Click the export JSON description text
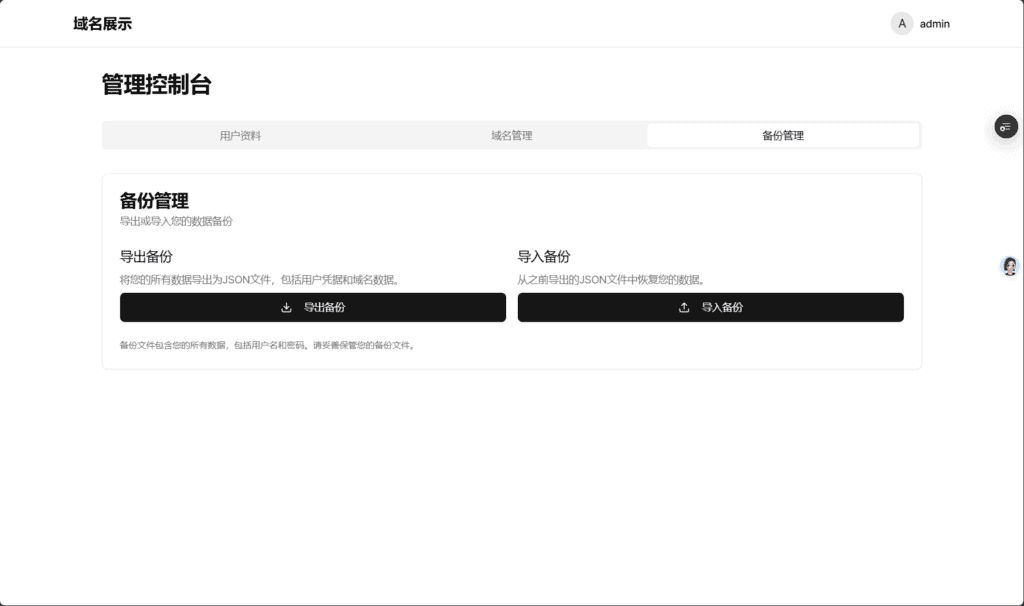 260,279
